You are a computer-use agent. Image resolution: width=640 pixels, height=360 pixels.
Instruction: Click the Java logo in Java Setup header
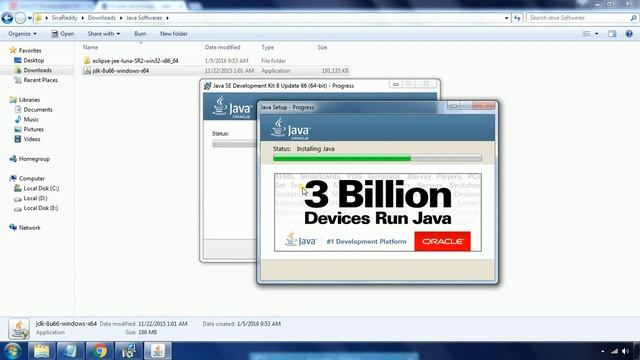(x=291, y=129)
